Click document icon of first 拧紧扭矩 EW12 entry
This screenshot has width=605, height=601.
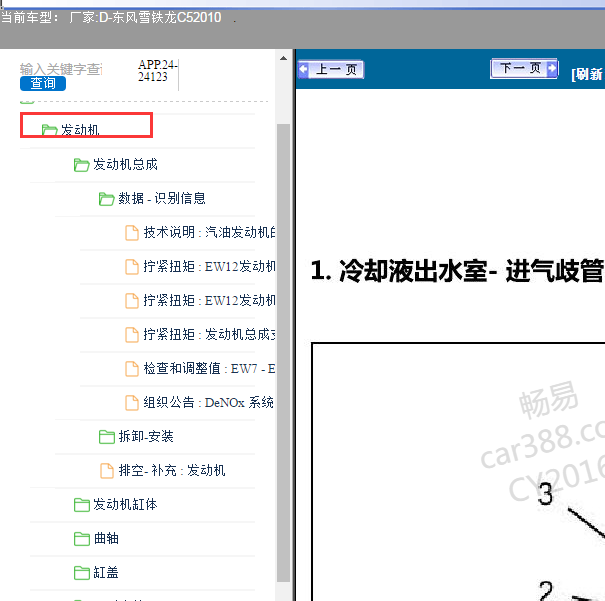click(132, 267)
